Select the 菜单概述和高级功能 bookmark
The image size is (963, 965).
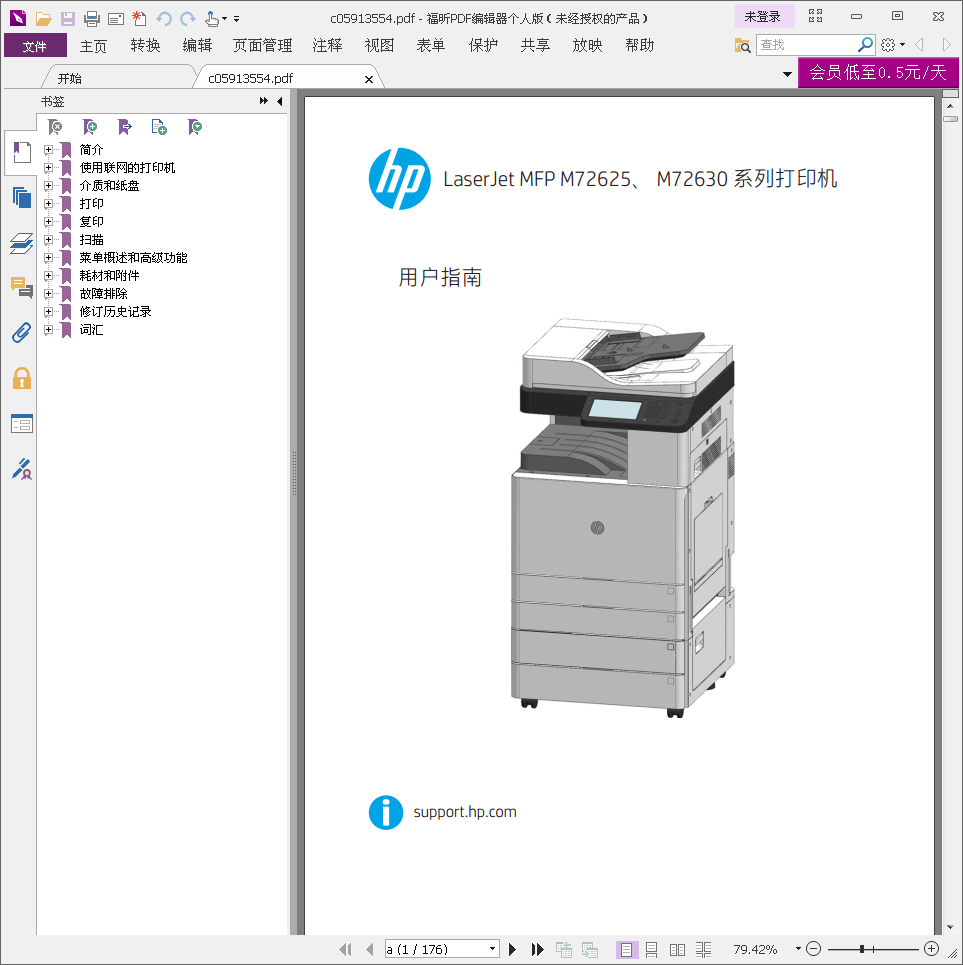(x=134, y=258)
